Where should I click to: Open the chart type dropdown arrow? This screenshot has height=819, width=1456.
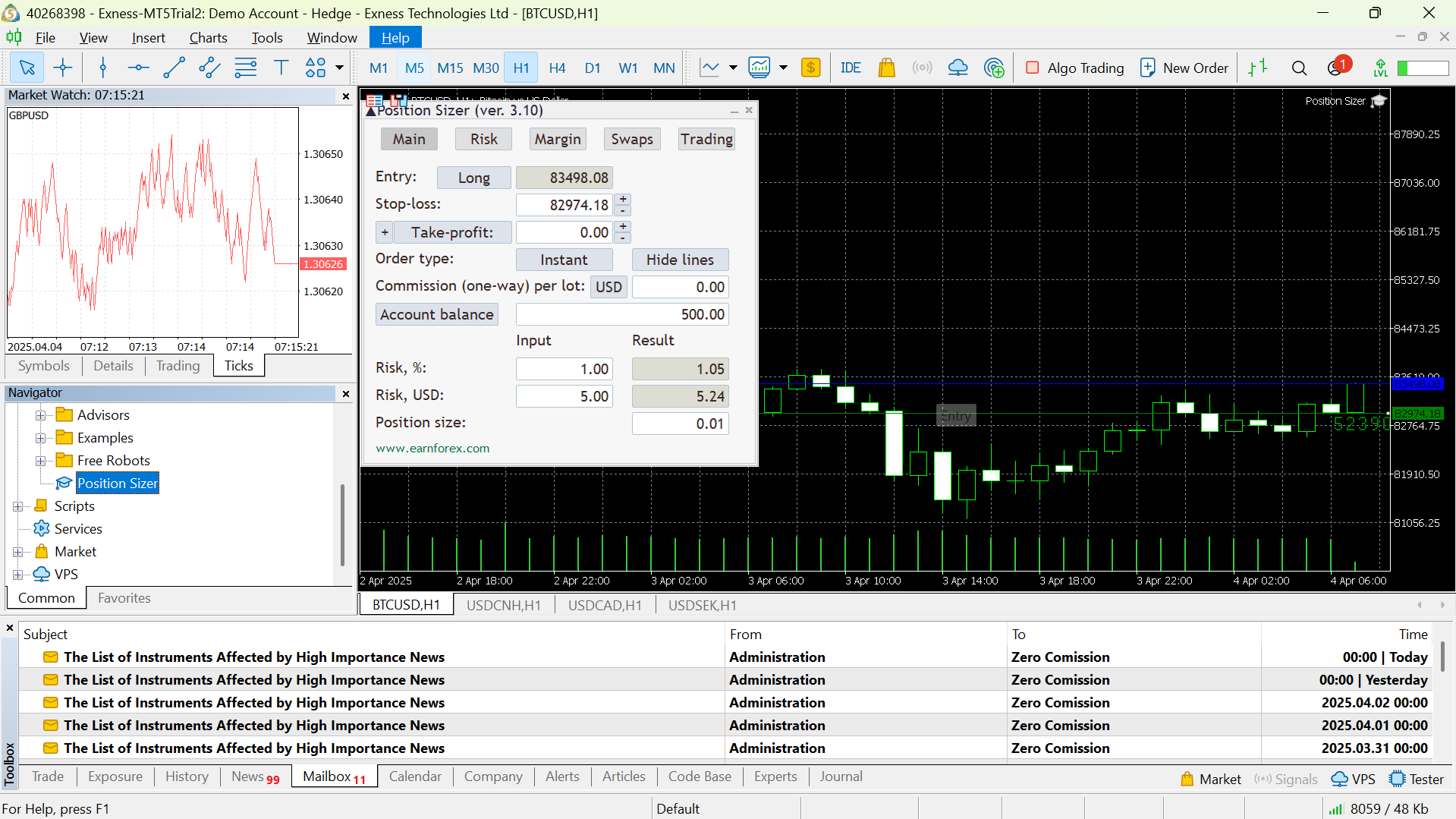tap(733, 68)
